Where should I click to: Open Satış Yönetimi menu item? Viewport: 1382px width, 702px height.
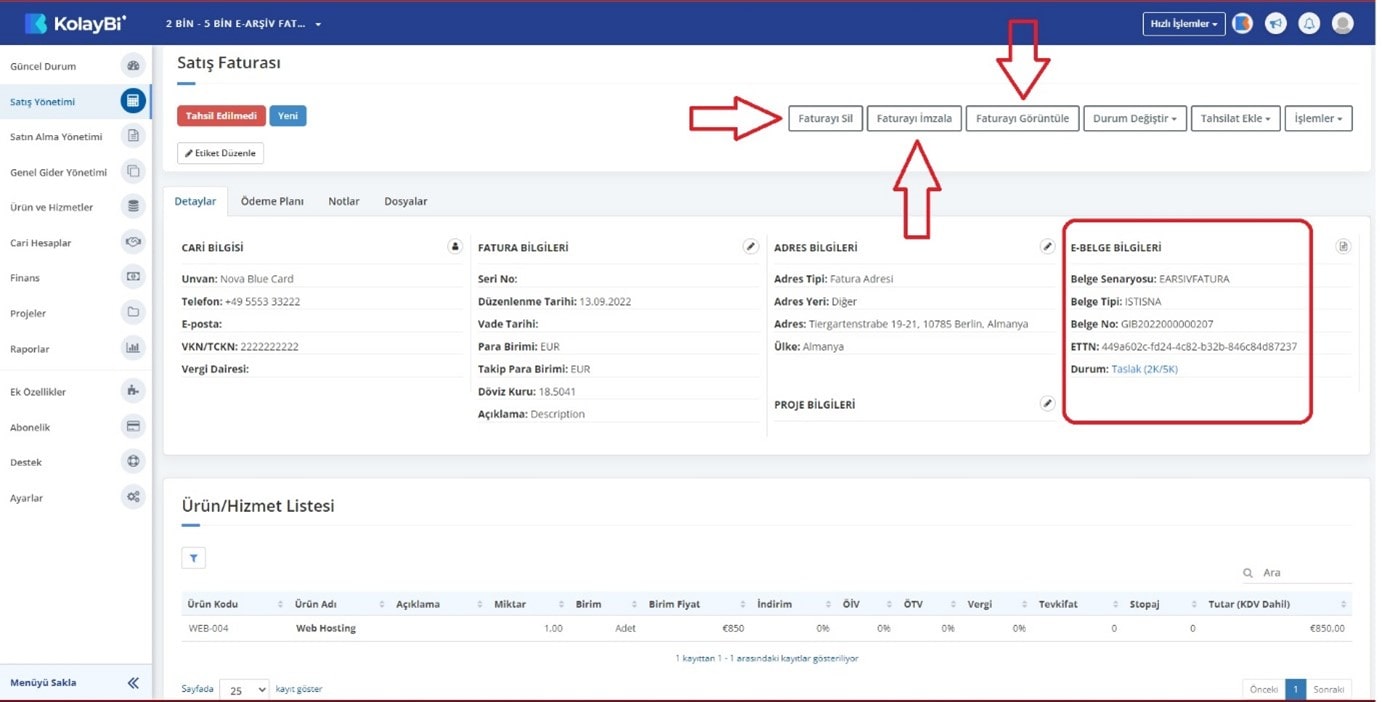pyautogui.click(x=76, y=101)
